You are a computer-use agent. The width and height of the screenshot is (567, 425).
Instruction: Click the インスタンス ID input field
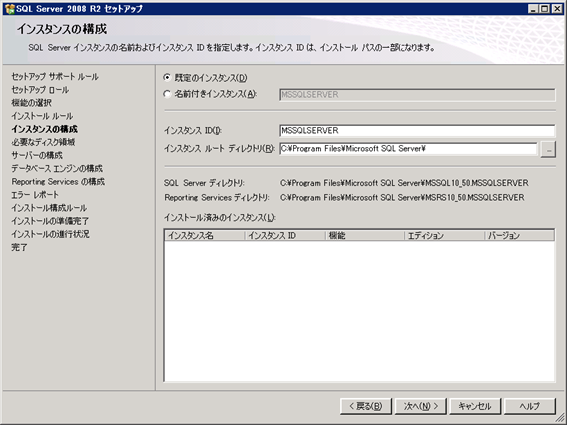417,131
